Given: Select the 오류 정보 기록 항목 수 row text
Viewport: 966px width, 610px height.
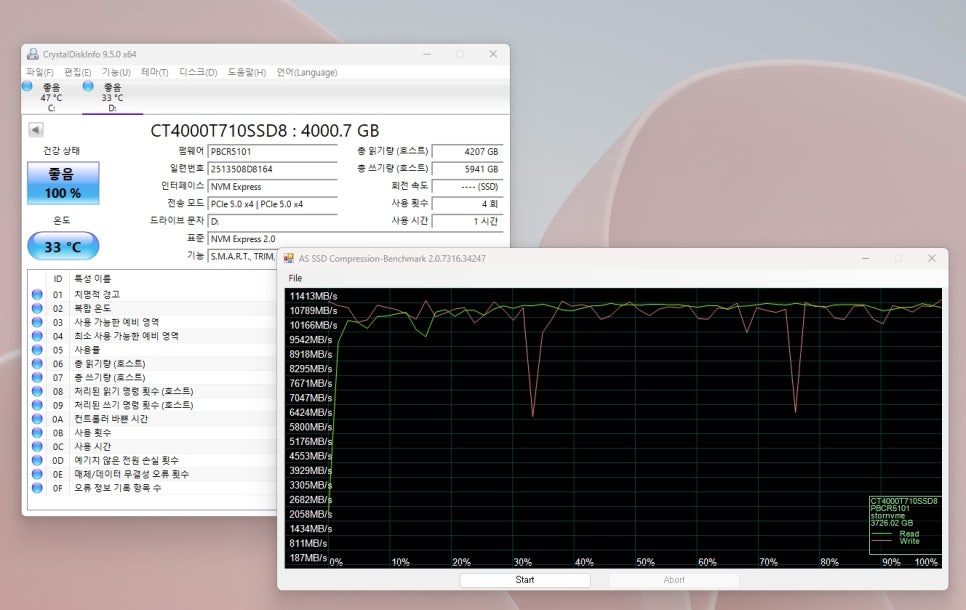Looking at the screenshot, I should pos(118,487).
